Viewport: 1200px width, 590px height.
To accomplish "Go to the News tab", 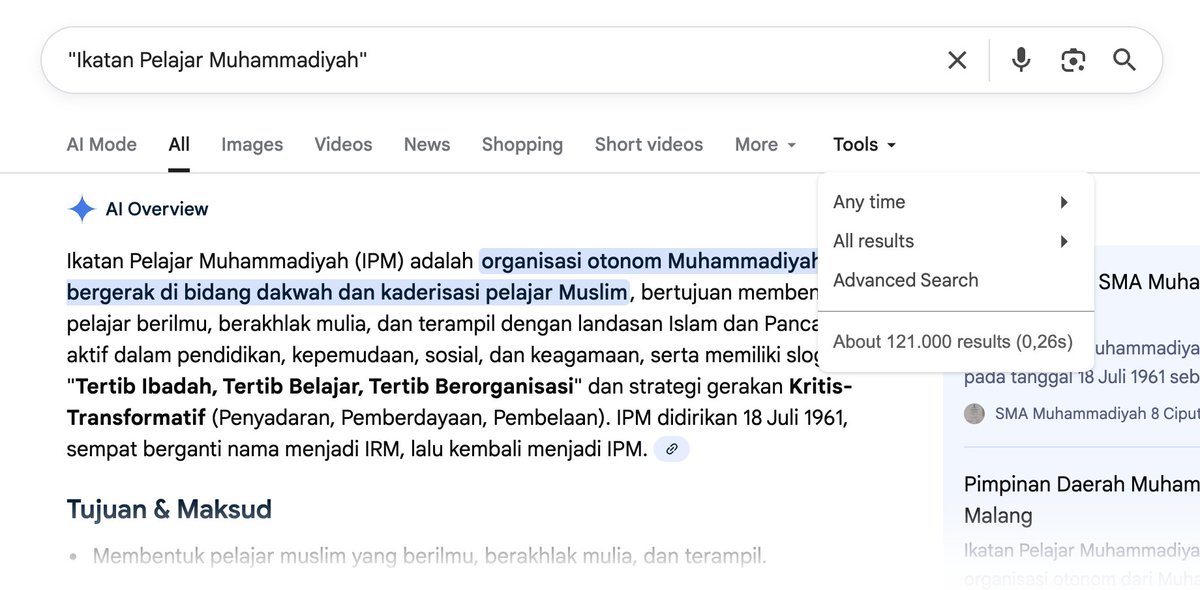I will pos(427,144).
